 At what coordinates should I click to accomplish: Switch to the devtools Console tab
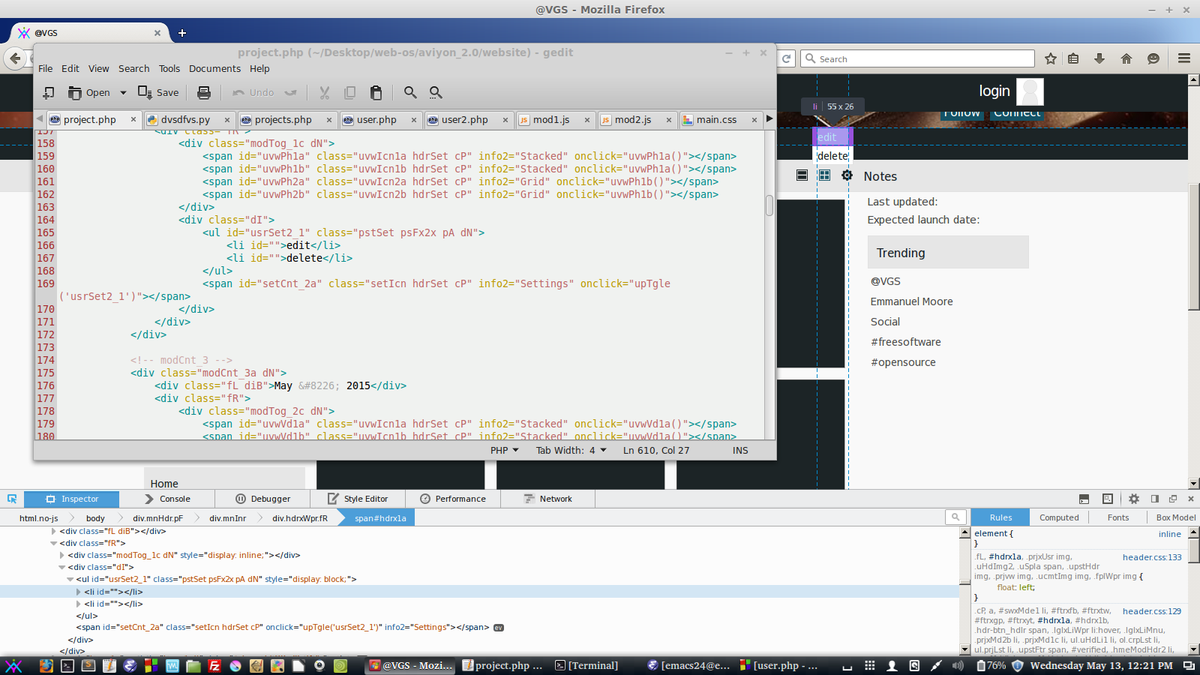[x=167, y=498]
